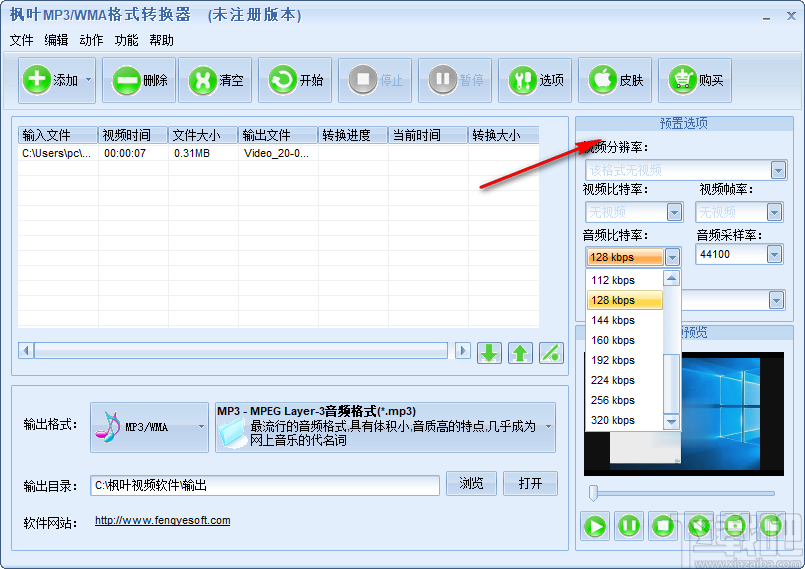This screenshot has width=805, height=569.
Task: Open the 文件 menu
Action: (22, 40)
